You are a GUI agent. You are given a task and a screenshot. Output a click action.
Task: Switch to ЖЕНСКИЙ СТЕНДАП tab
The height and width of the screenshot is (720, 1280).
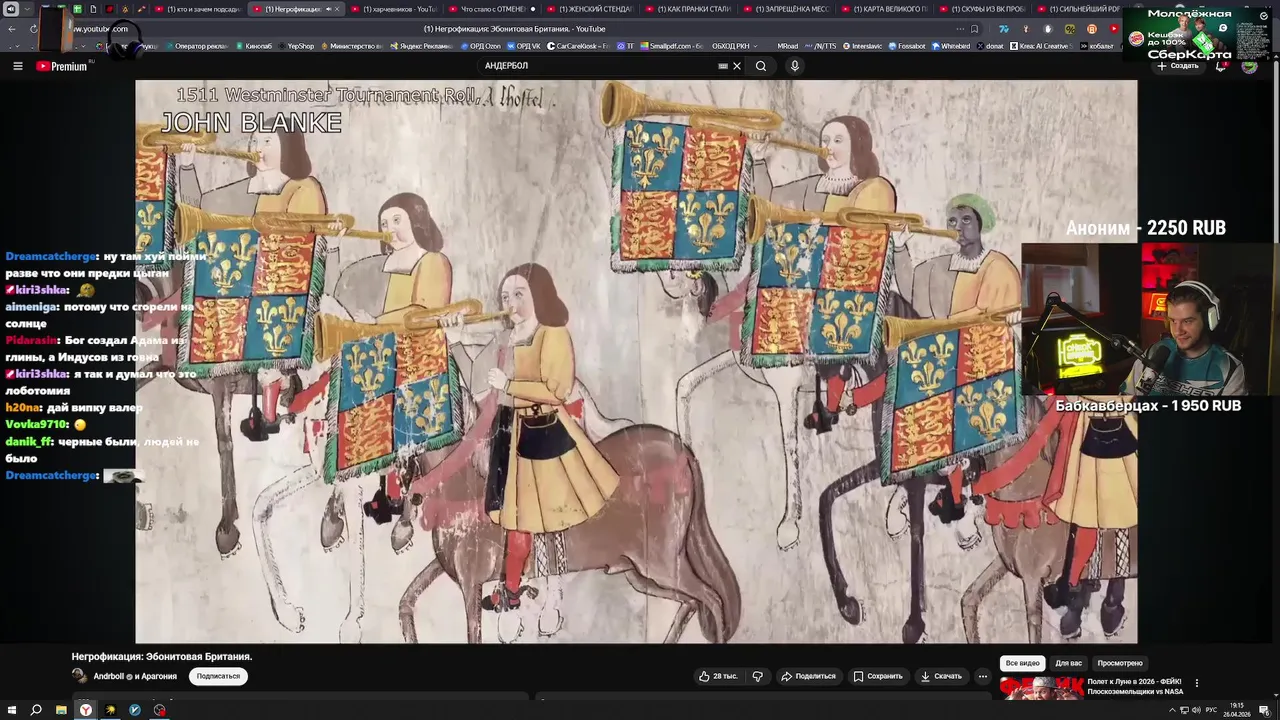[x=589, y=9]
